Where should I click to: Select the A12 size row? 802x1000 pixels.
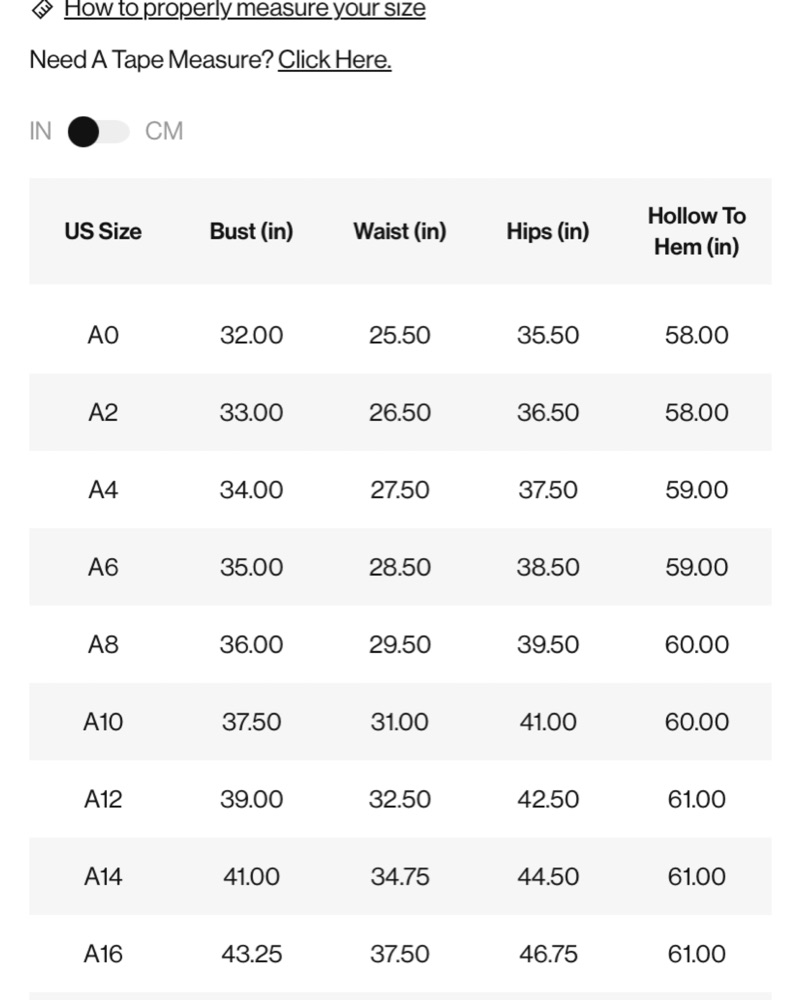[400, 799]
